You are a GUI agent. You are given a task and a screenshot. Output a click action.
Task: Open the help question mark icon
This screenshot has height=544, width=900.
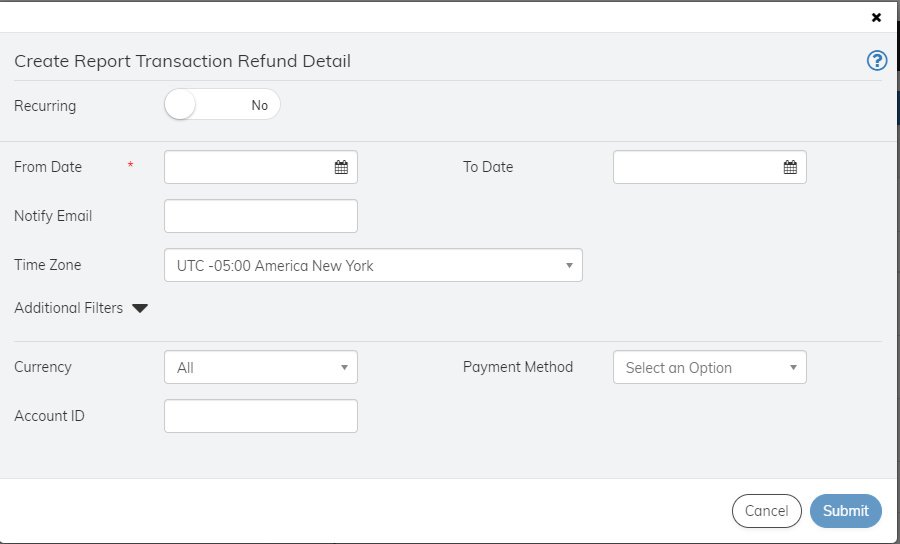pos(876,60)
